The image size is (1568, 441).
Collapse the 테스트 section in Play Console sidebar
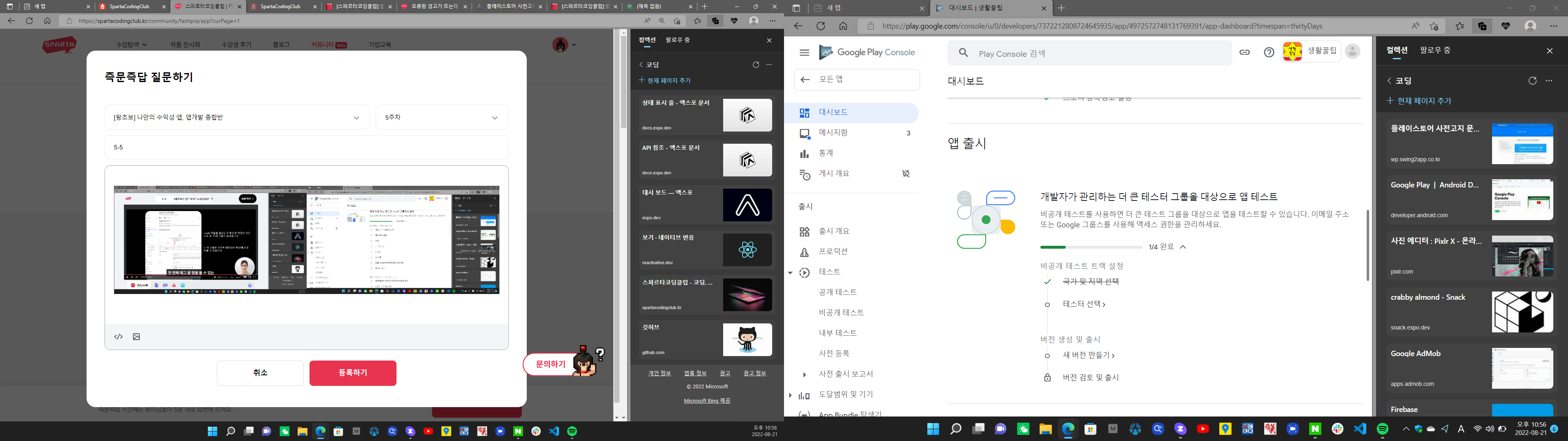pyautogui.click(x=790, y=272)
